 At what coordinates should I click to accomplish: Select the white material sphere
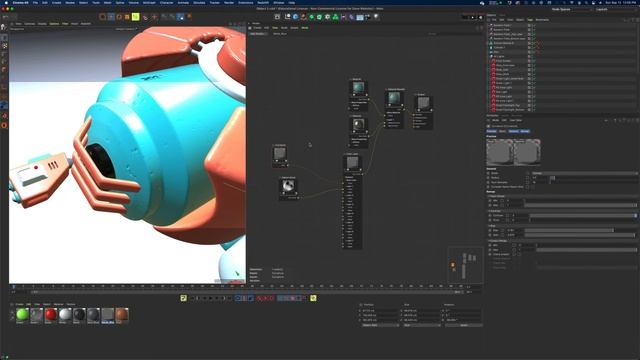(65, 315)
